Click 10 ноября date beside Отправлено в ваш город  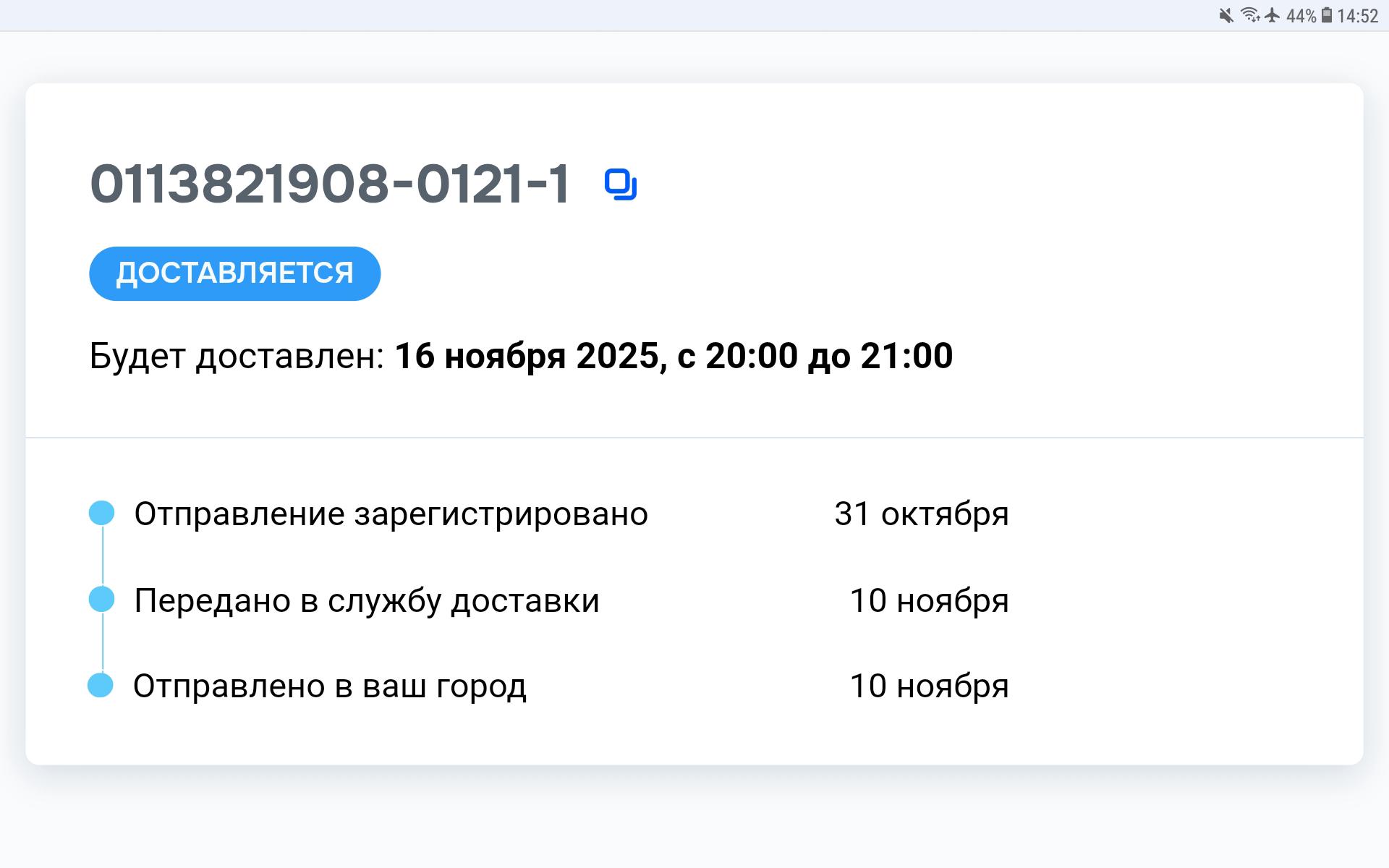929,686
